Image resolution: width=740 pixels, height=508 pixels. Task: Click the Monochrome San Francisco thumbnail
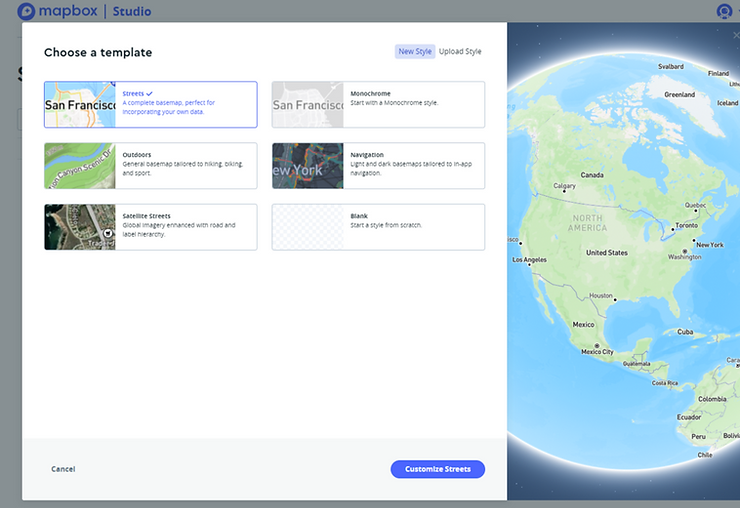coord(308,104)
